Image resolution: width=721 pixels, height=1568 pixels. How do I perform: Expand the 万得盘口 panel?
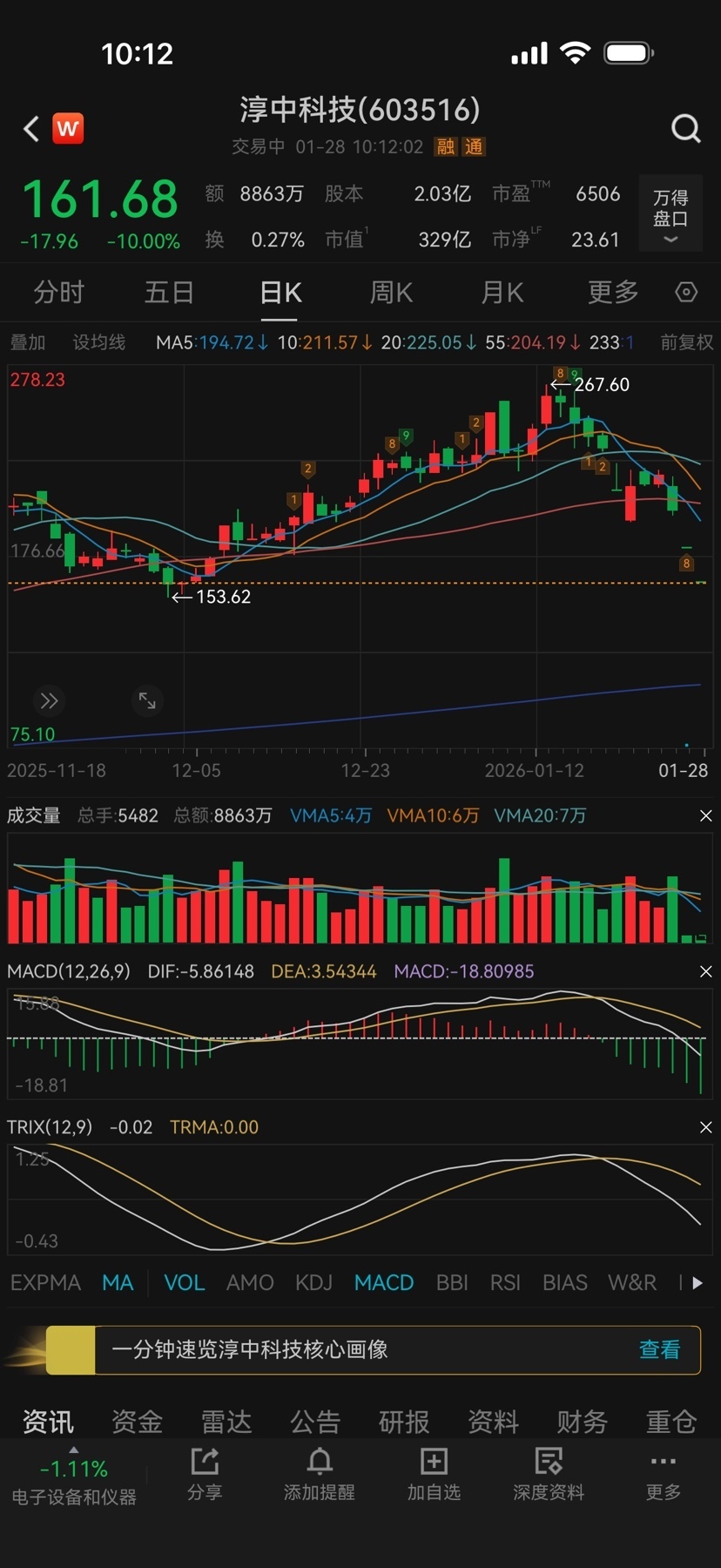pyautogui.click(x=670, y=214)
